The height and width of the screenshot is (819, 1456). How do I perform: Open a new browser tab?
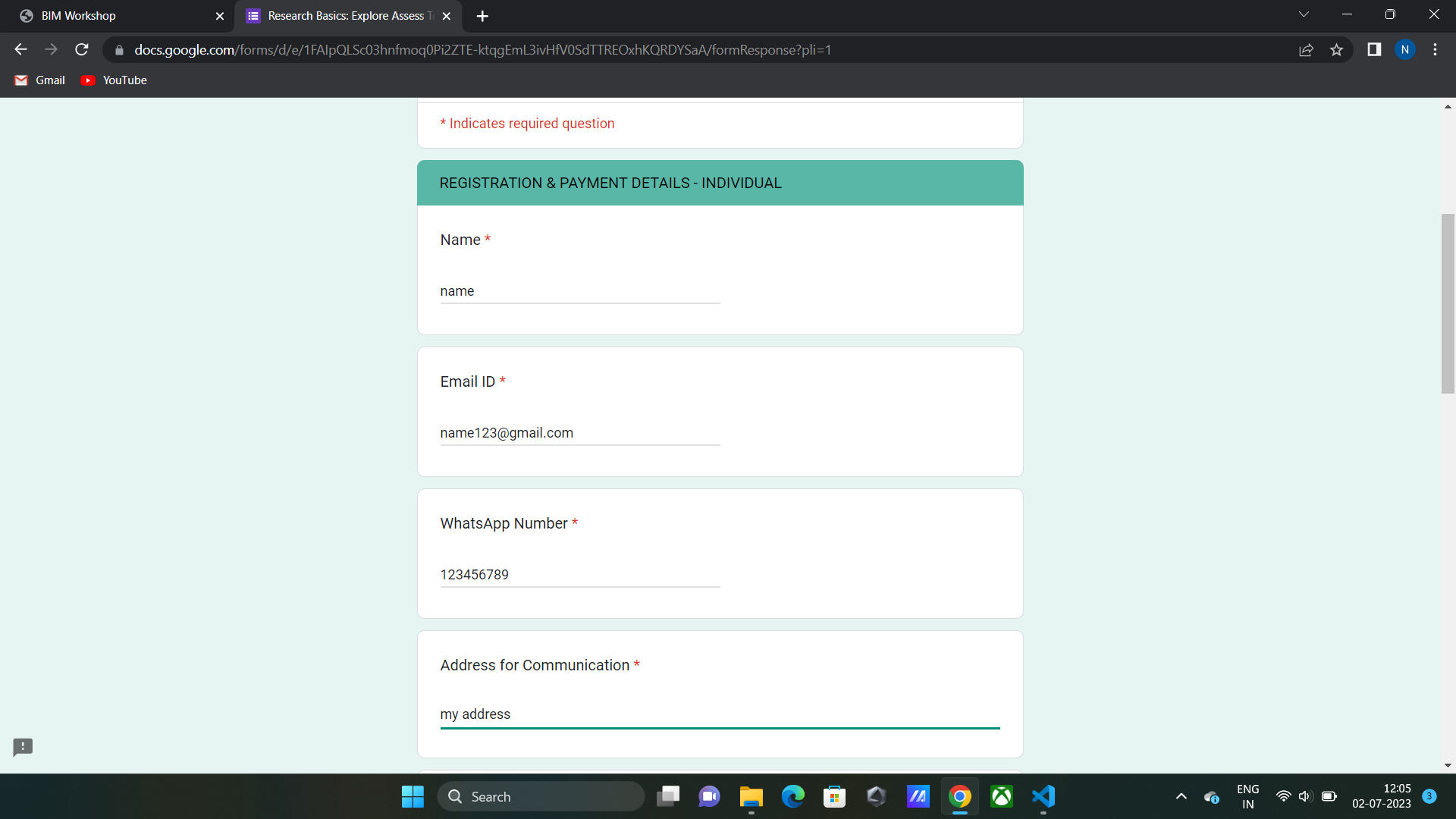click(x=482, y=16)
